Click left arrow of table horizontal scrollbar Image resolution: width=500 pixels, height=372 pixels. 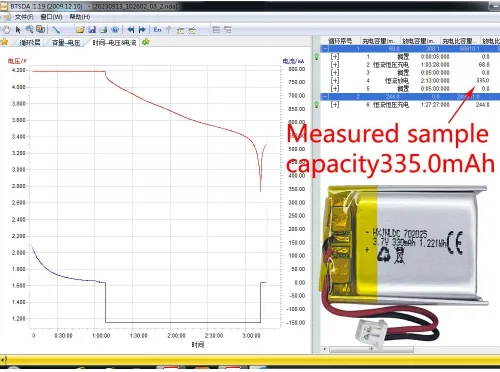(x=325, y=349)
